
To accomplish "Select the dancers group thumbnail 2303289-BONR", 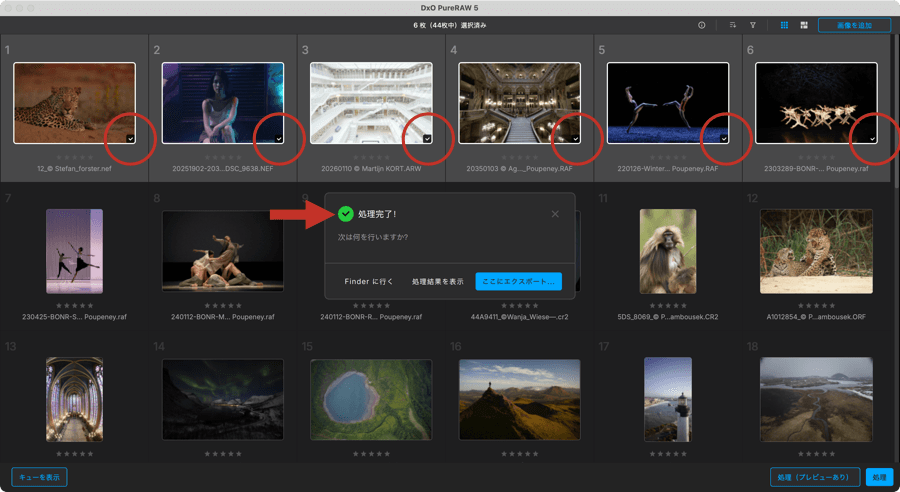I will 816,103.
